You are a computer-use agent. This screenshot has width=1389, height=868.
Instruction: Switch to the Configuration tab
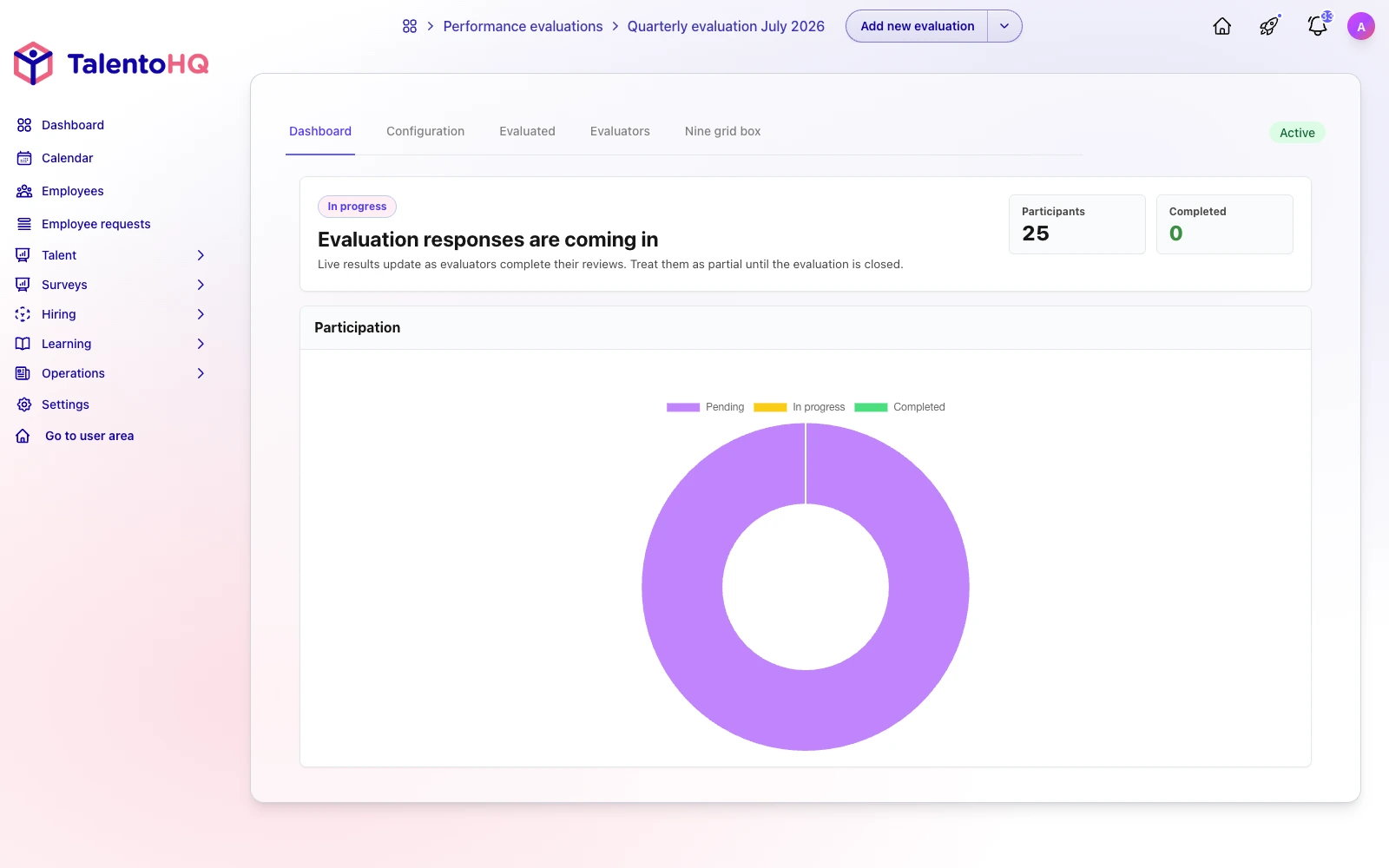click(x=425, y=131)
